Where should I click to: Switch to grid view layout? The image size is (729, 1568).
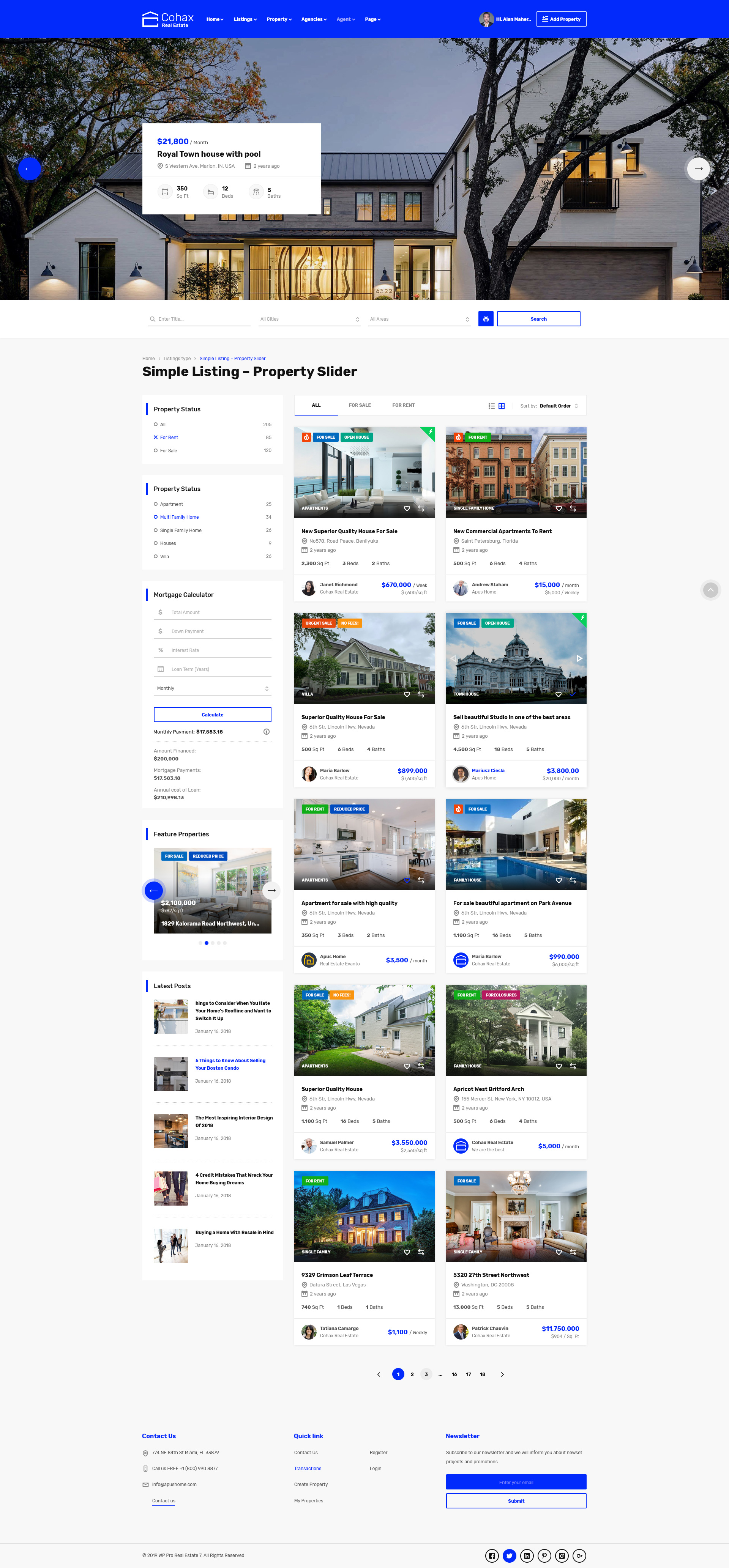pos(501,406)
